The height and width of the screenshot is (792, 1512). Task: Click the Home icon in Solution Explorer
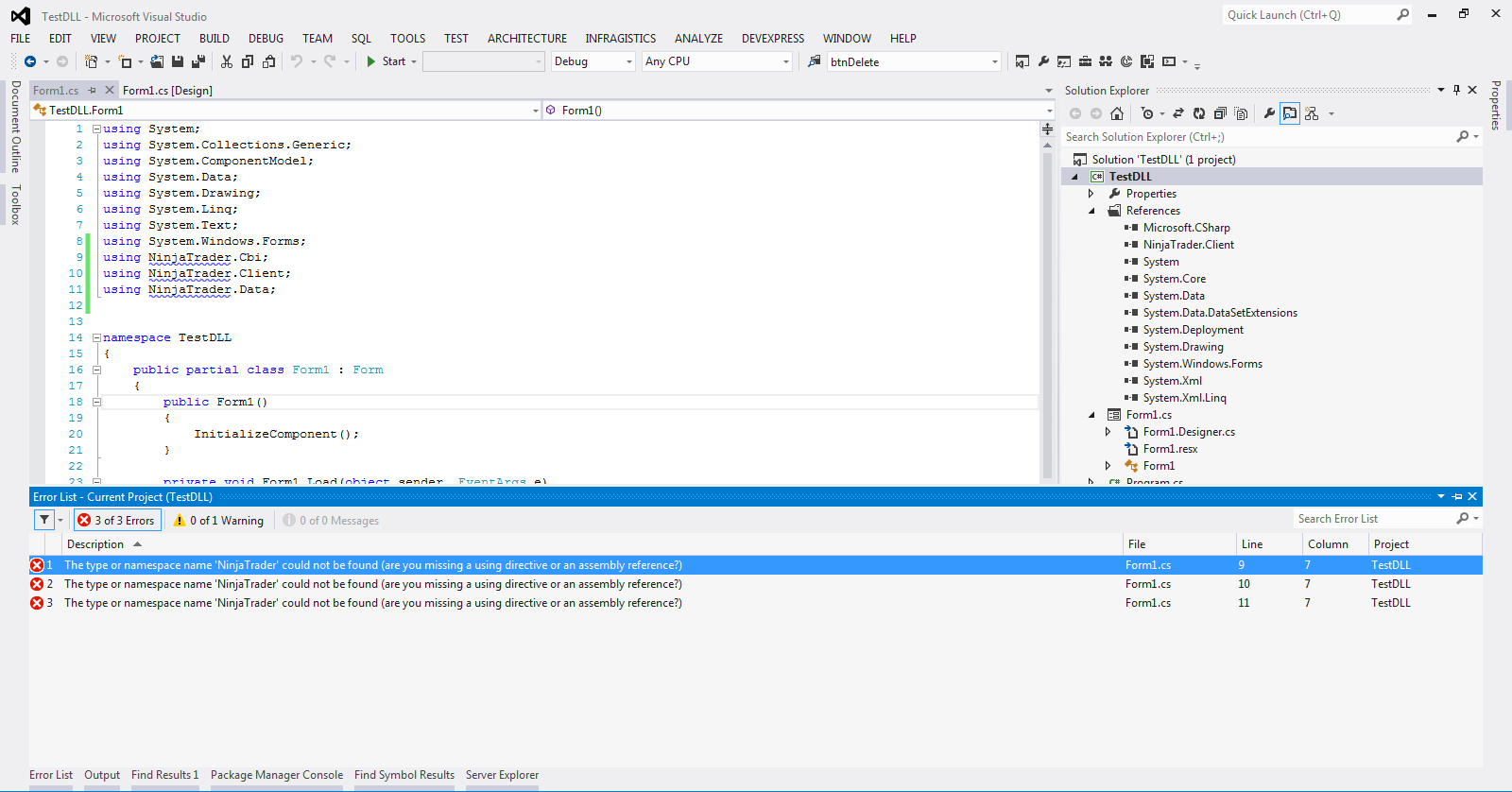coord(1117,113)
